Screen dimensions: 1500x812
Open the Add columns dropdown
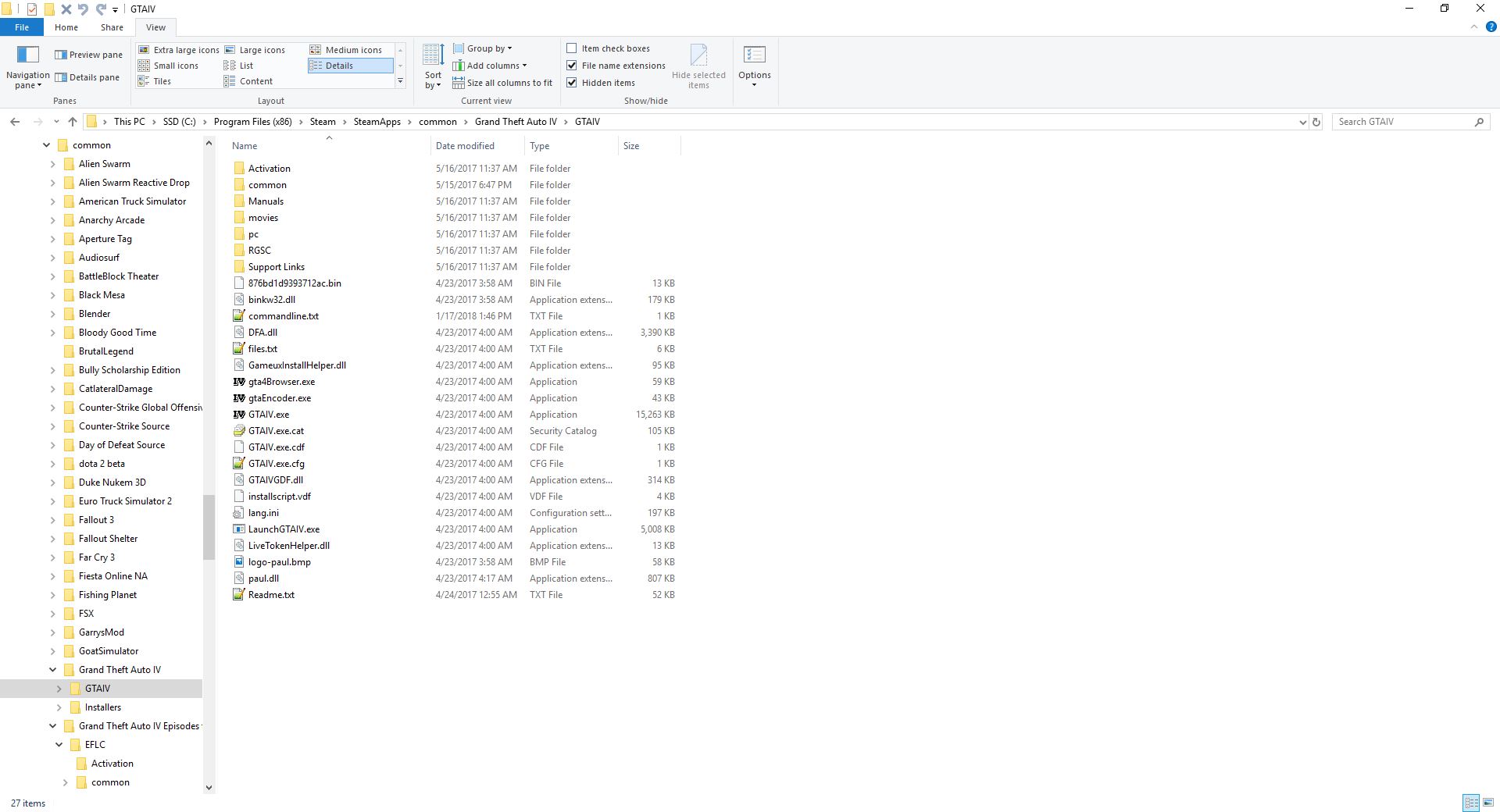tap(489, 66)
